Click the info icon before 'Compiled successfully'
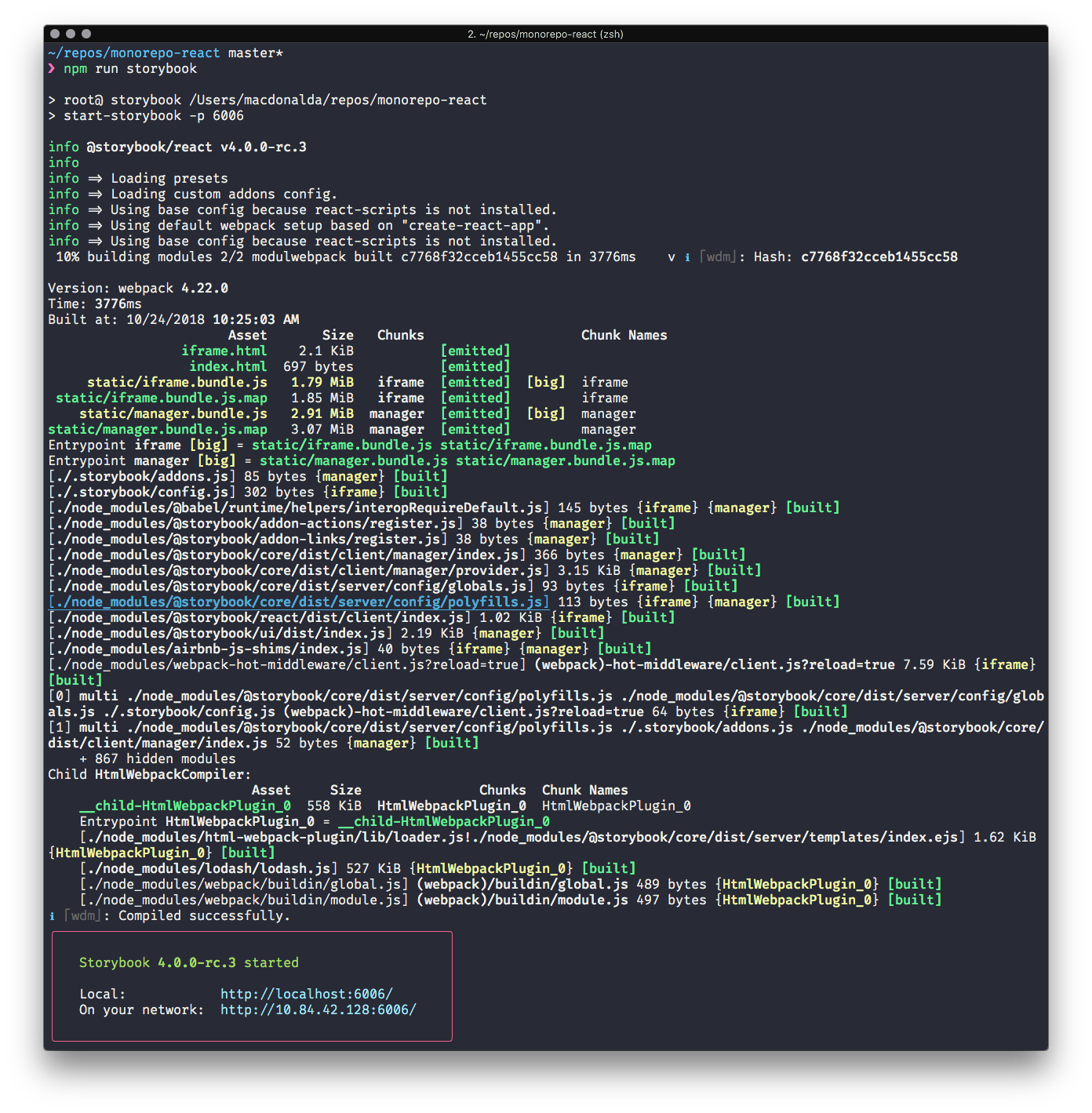The image size is (1092, 1113). (52, 915)
